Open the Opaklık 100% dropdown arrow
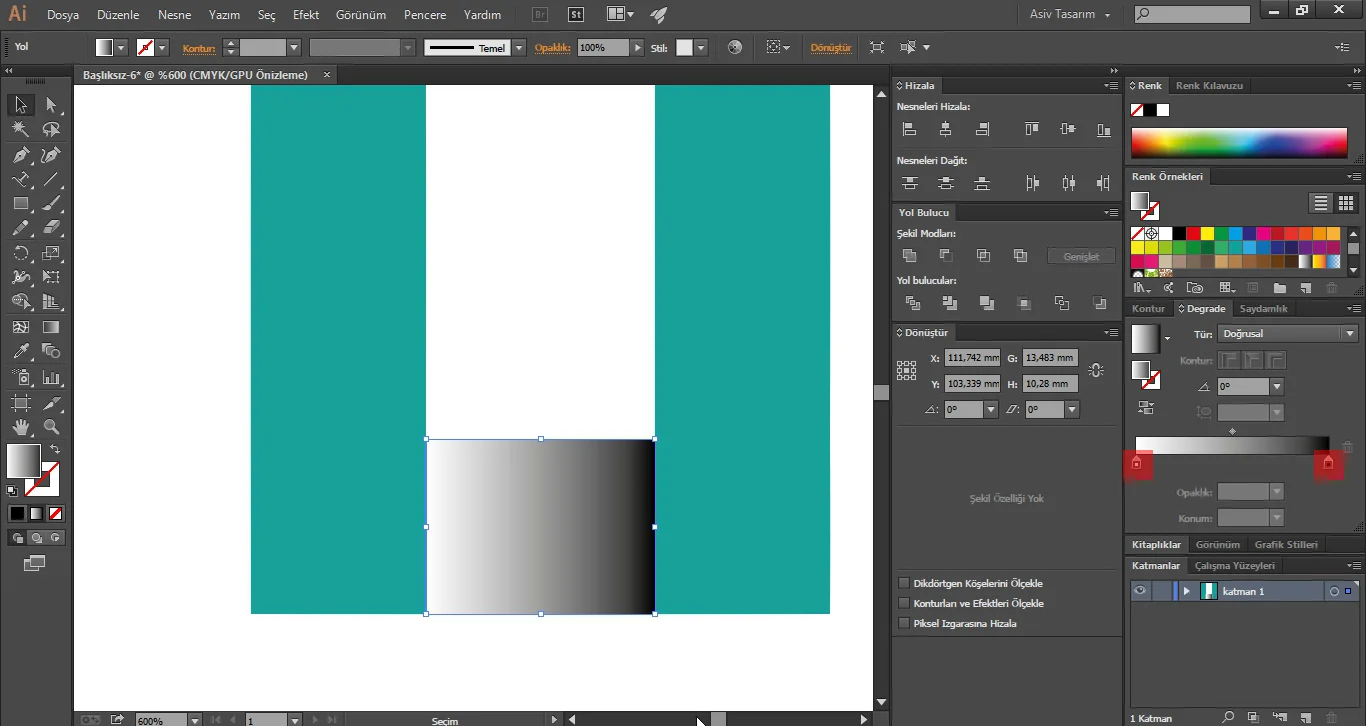This screenshot has height=726, width=1366. (x=637, y=47)
